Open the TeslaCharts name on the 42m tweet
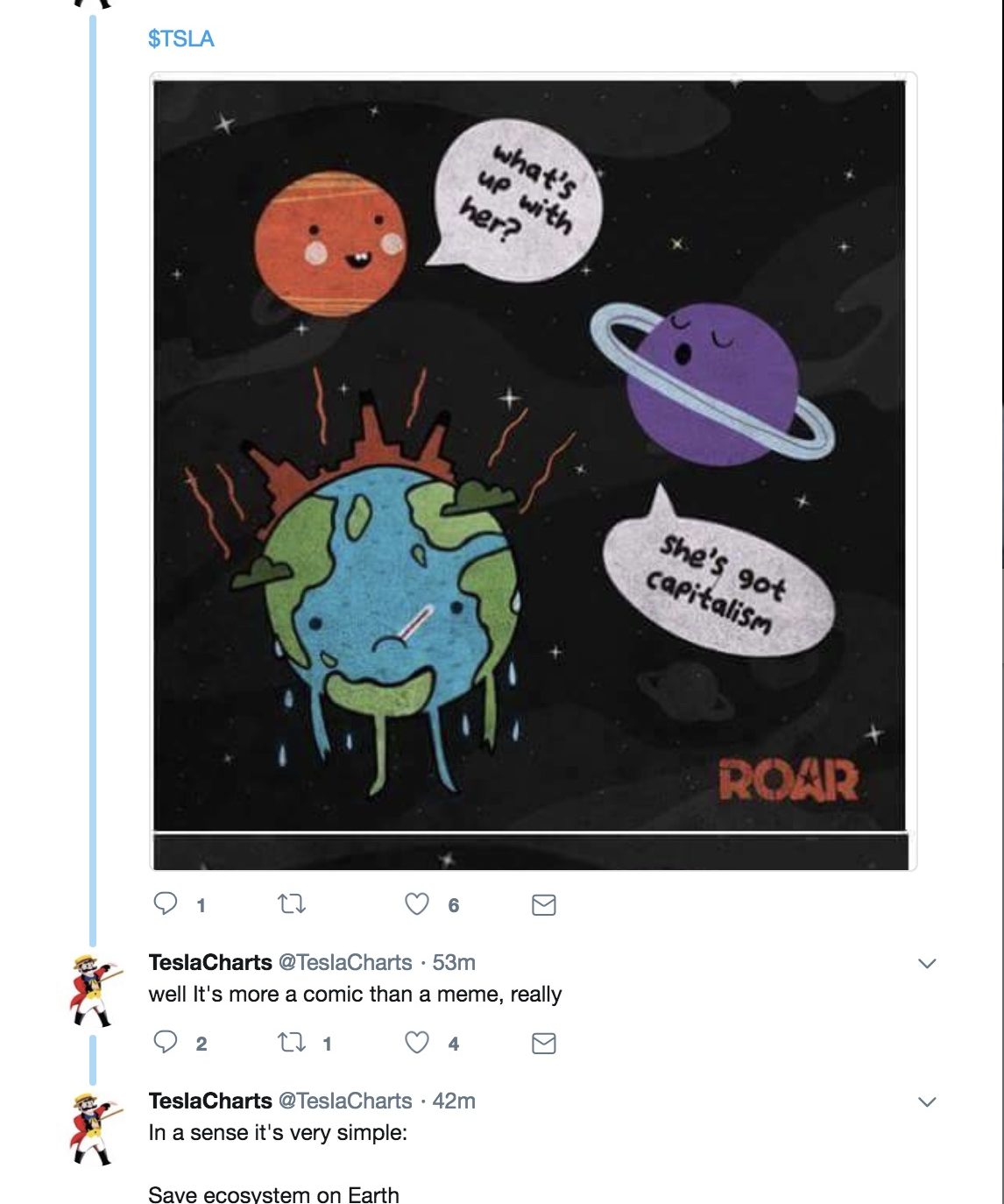1004x1204 pixels. [x=210, y=1101]
